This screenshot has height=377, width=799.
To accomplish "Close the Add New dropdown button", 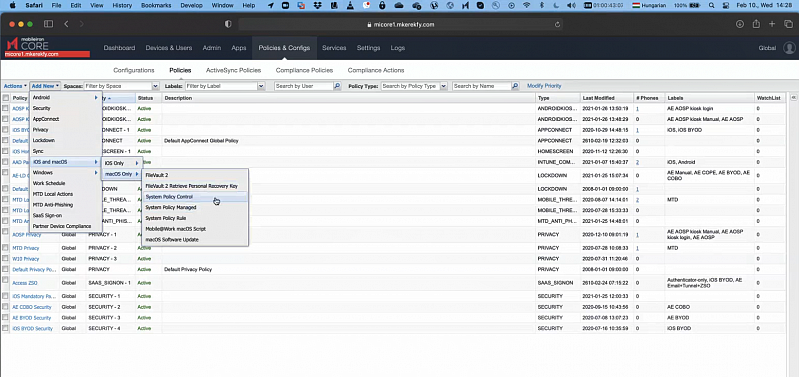I will (45, 86).
